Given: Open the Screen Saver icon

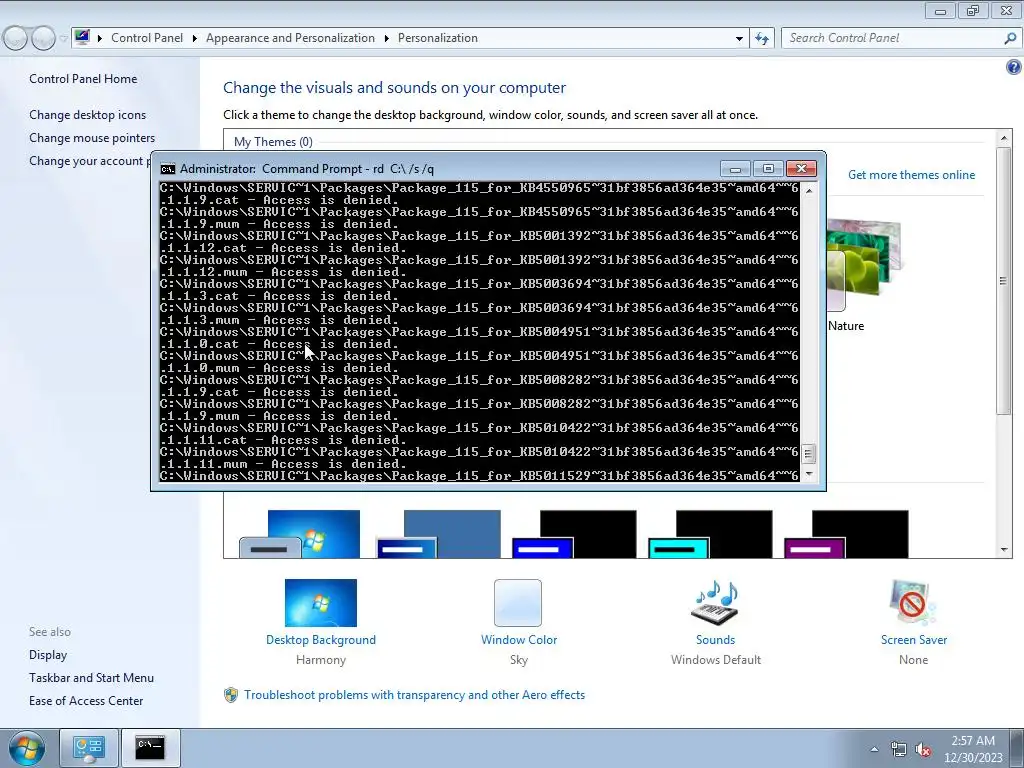Looking at the screenshot, I should point(913,603).
